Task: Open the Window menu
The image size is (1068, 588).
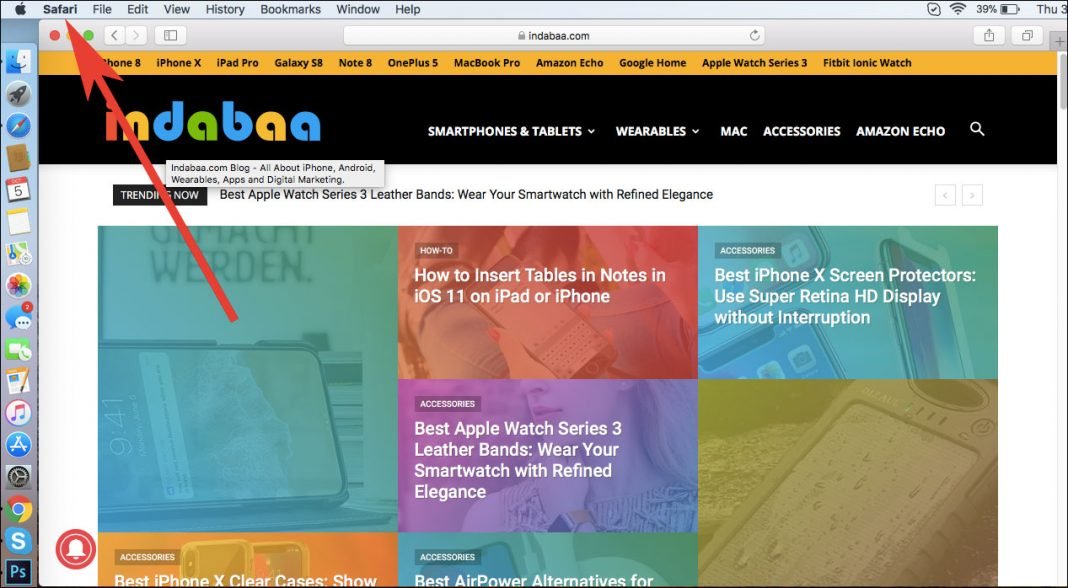Action: click(358, 9)
